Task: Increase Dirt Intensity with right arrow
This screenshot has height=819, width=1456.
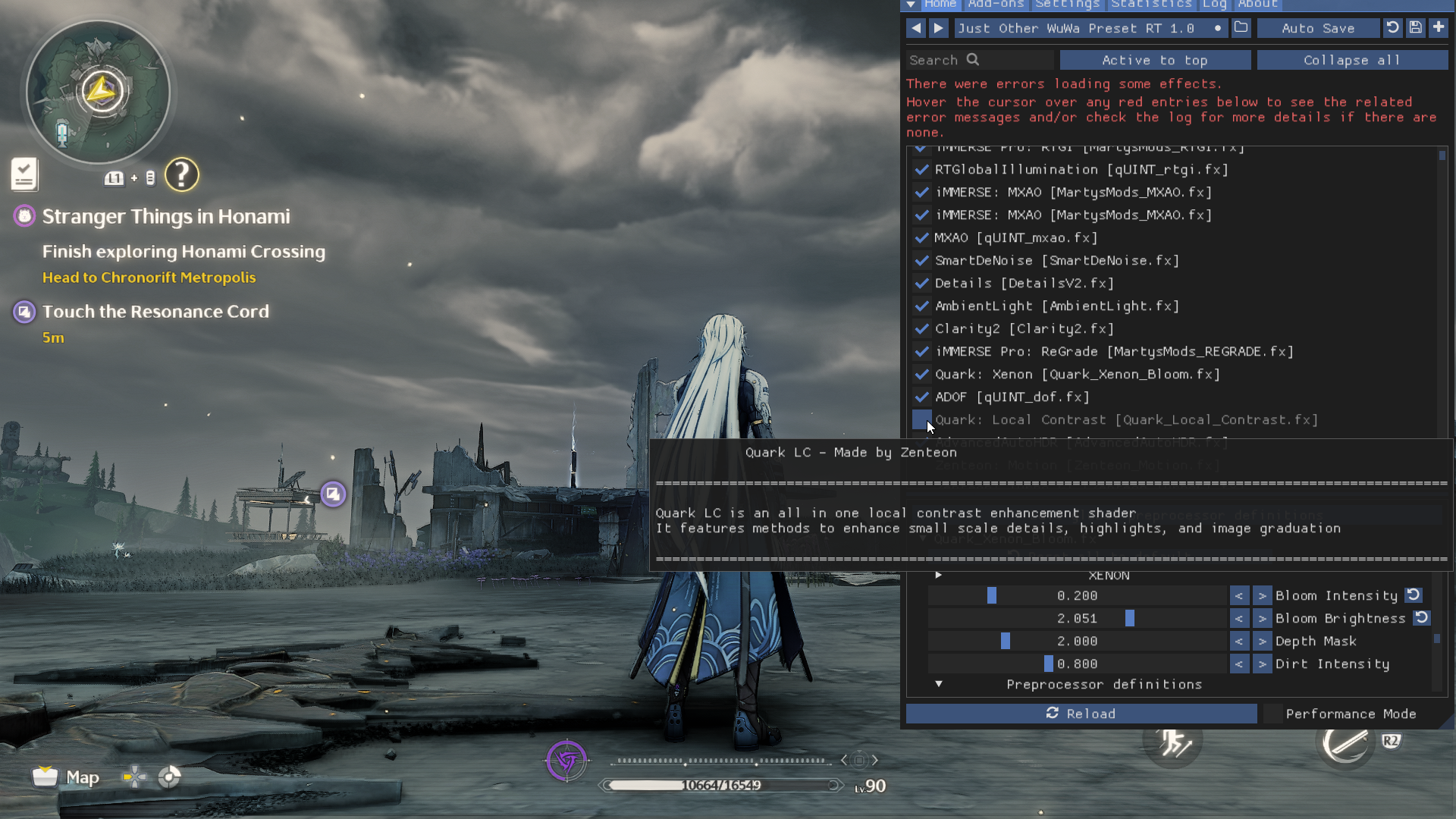Action: [x=1262, y=664]
